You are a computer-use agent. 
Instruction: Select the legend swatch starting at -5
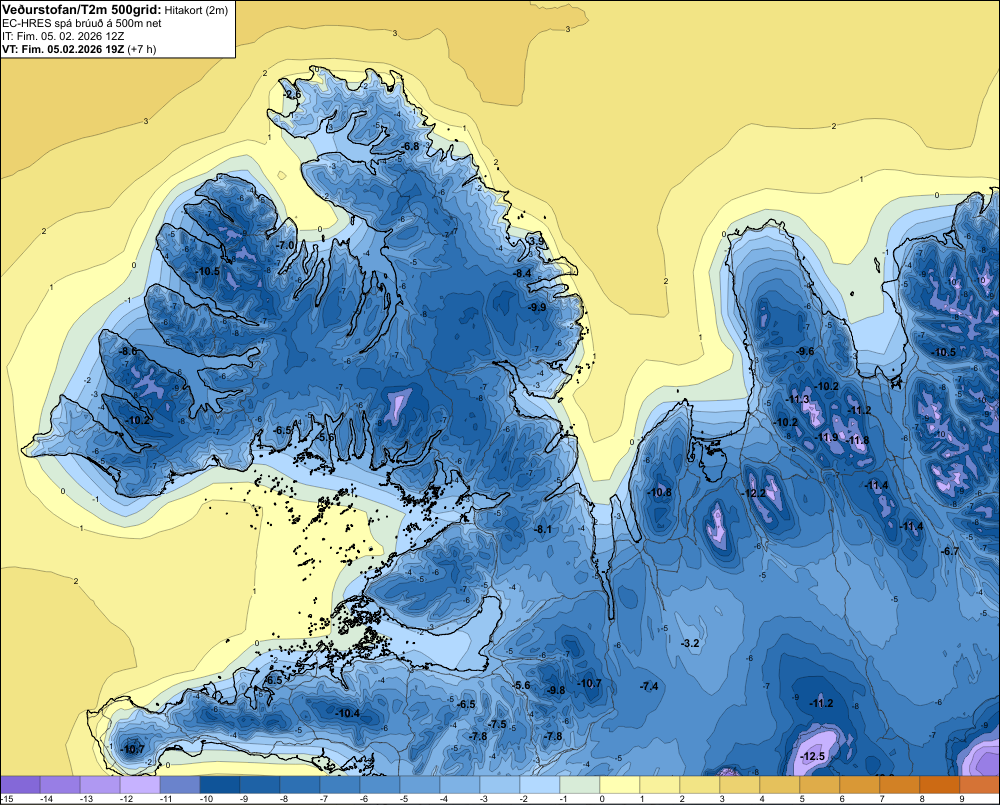tap(420, 785)
